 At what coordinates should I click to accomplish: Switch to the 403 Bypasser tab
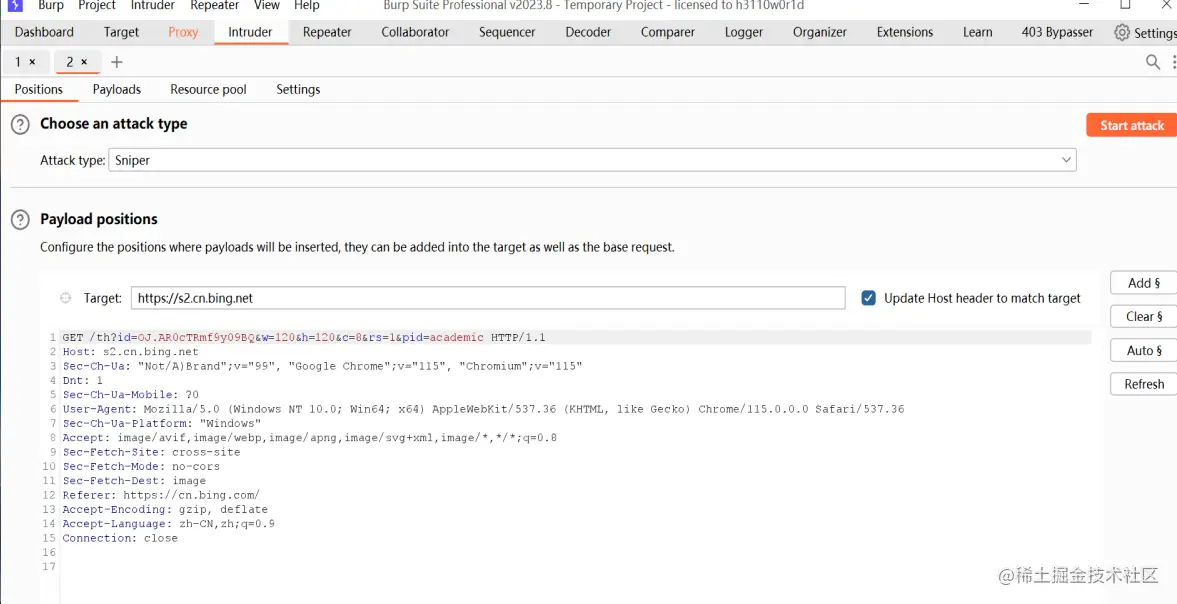1058,32
